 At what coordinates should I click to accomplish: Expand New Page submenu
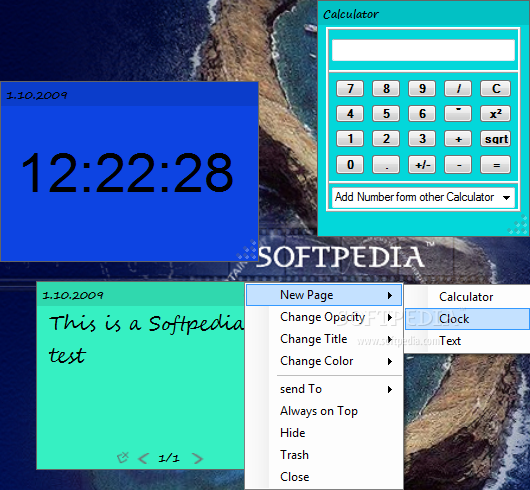324,295
